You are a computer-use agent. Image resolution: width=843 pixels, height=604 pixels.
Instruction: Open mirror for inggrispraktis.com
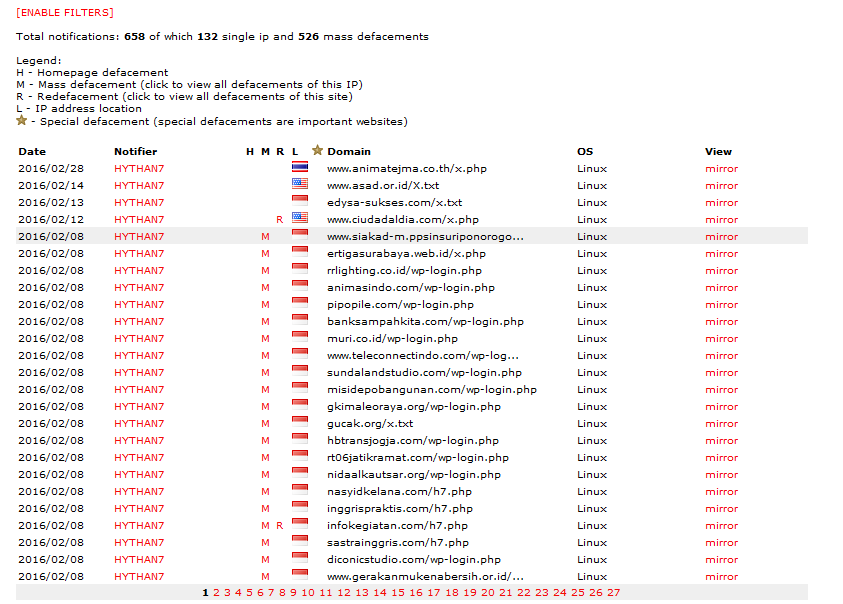point(721,509)
